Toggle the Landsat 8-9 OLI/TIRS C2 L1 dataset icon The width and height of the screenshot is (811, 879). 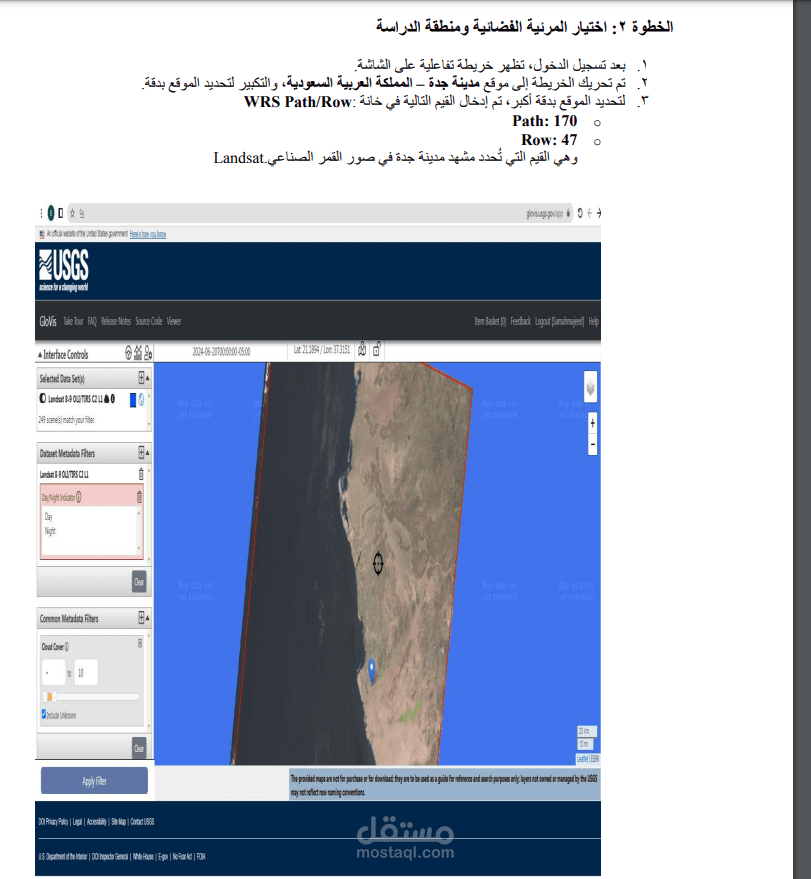[43, 399]
